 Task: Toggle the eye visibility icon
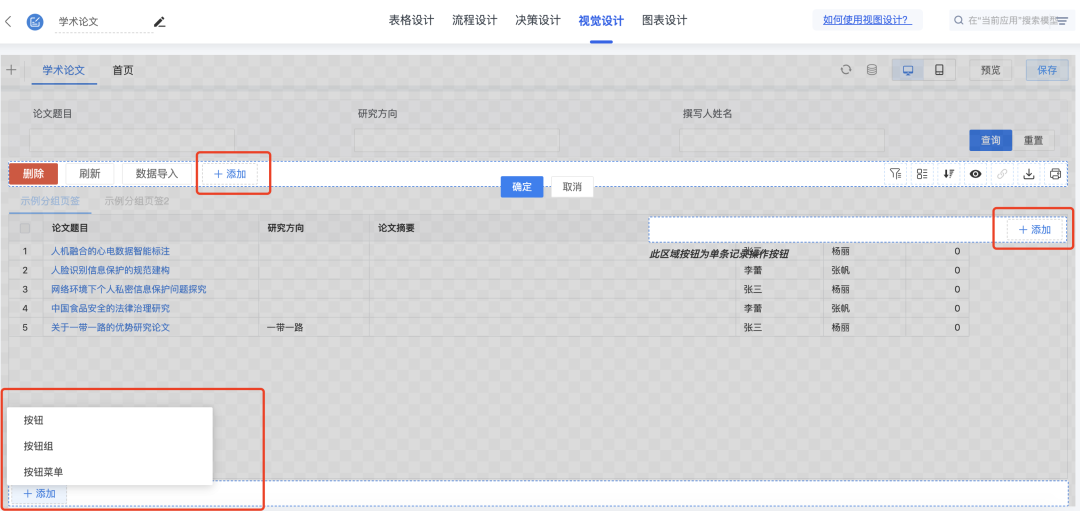pos(975,174)
